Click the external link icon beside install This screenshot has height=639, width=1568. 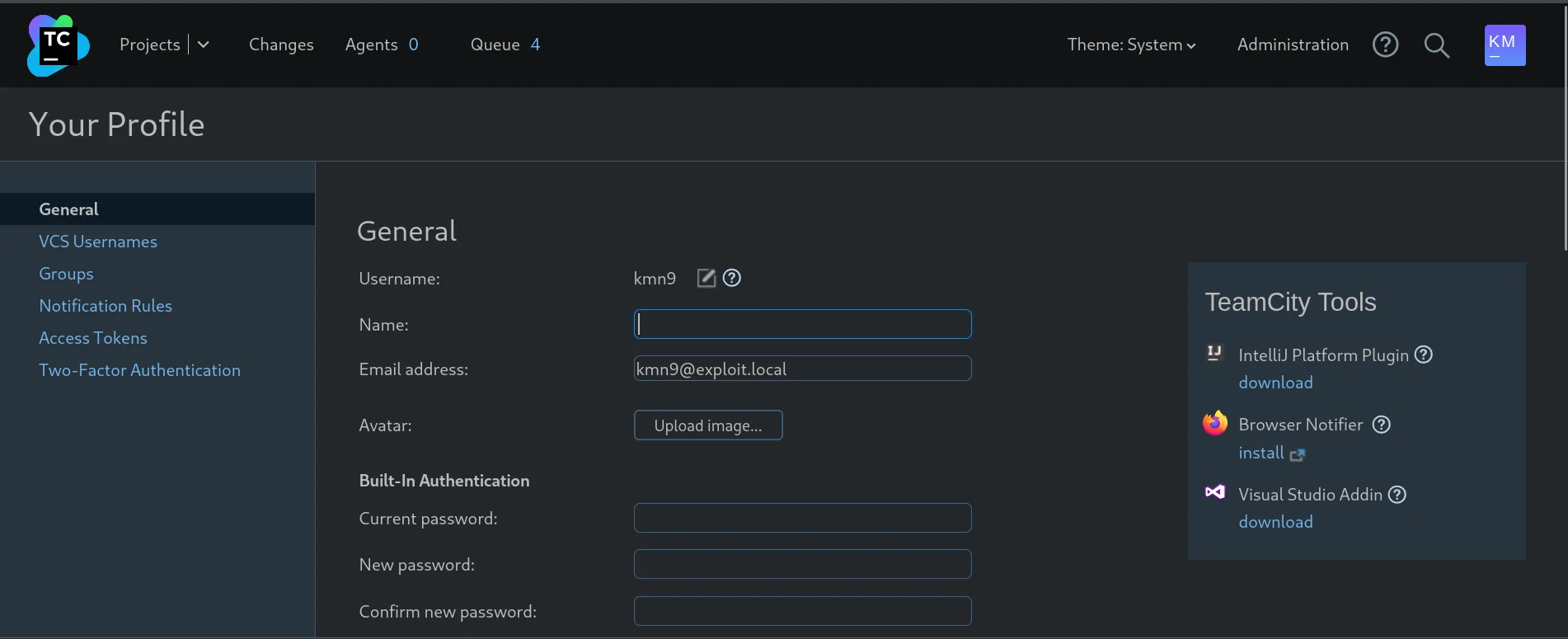click(1298, 454)
